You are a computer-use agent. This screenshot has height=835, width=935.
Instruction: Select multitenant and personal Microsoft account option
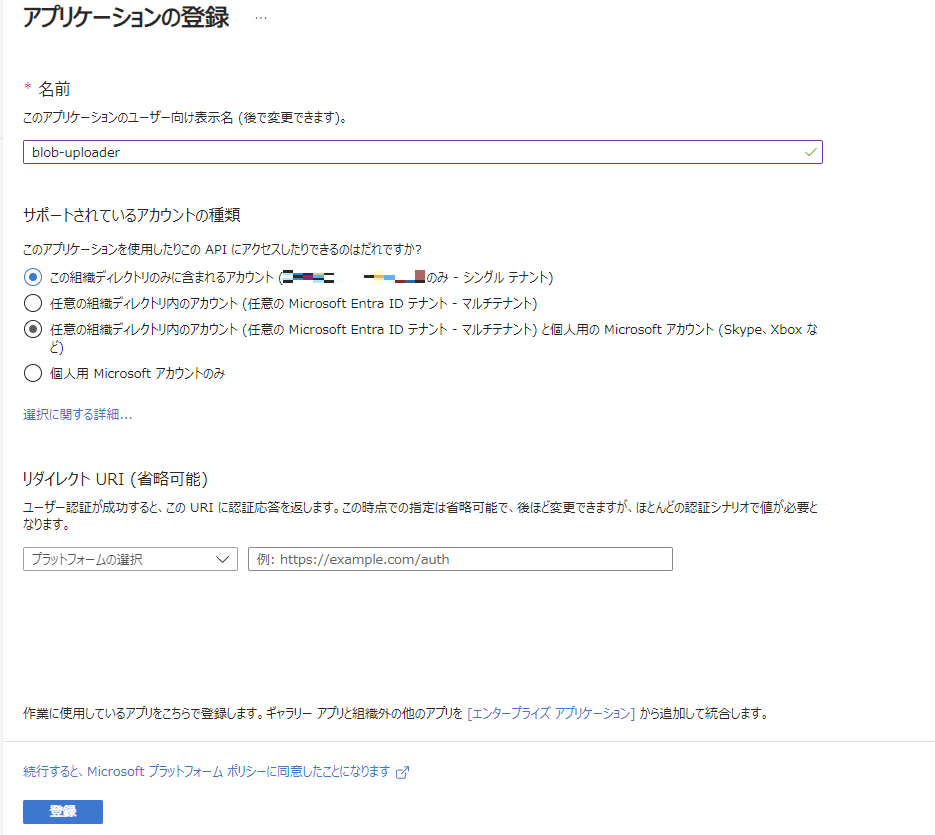pos(33,329)
